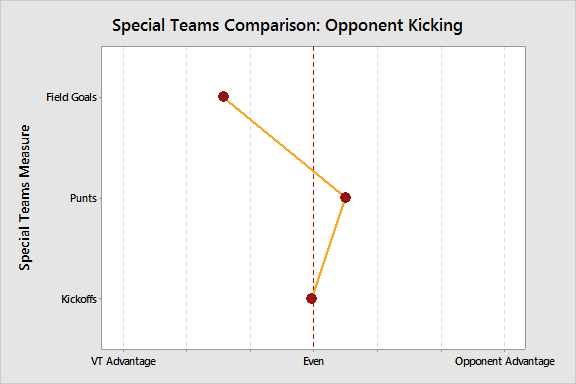Click the Field Goals data point
576x384 pixels.
coord(223,97)
